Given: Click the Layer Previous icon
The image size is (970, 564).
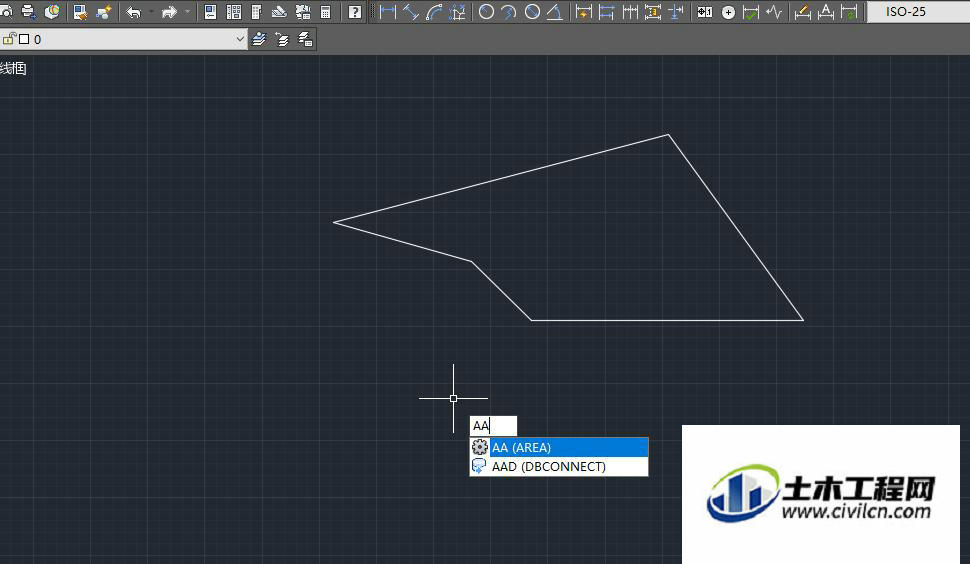Looking at the screenshot, I should pos(282,40).
